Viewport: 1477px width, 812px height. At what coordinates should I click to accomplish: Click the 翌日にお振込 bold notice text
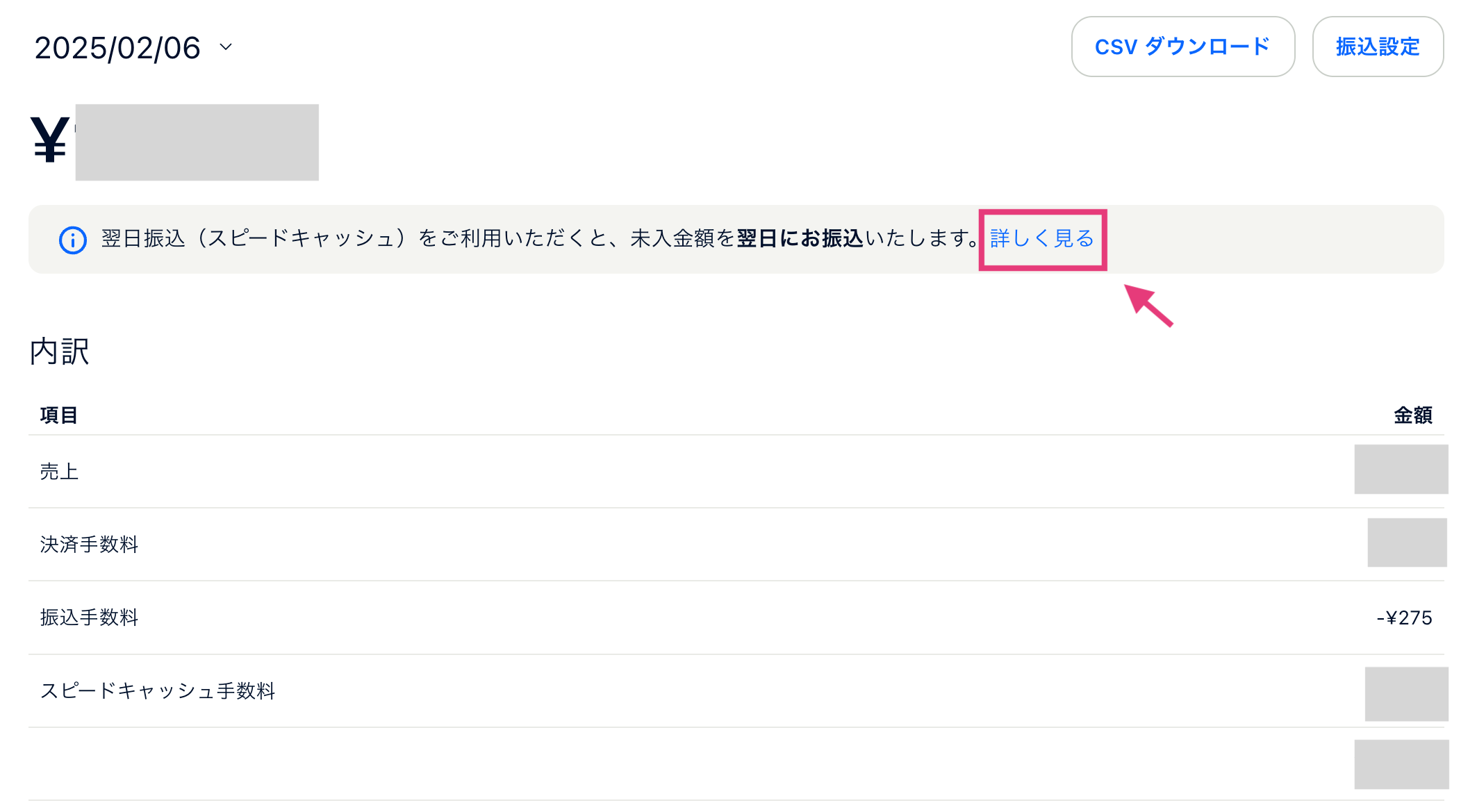tap(800, 239)
